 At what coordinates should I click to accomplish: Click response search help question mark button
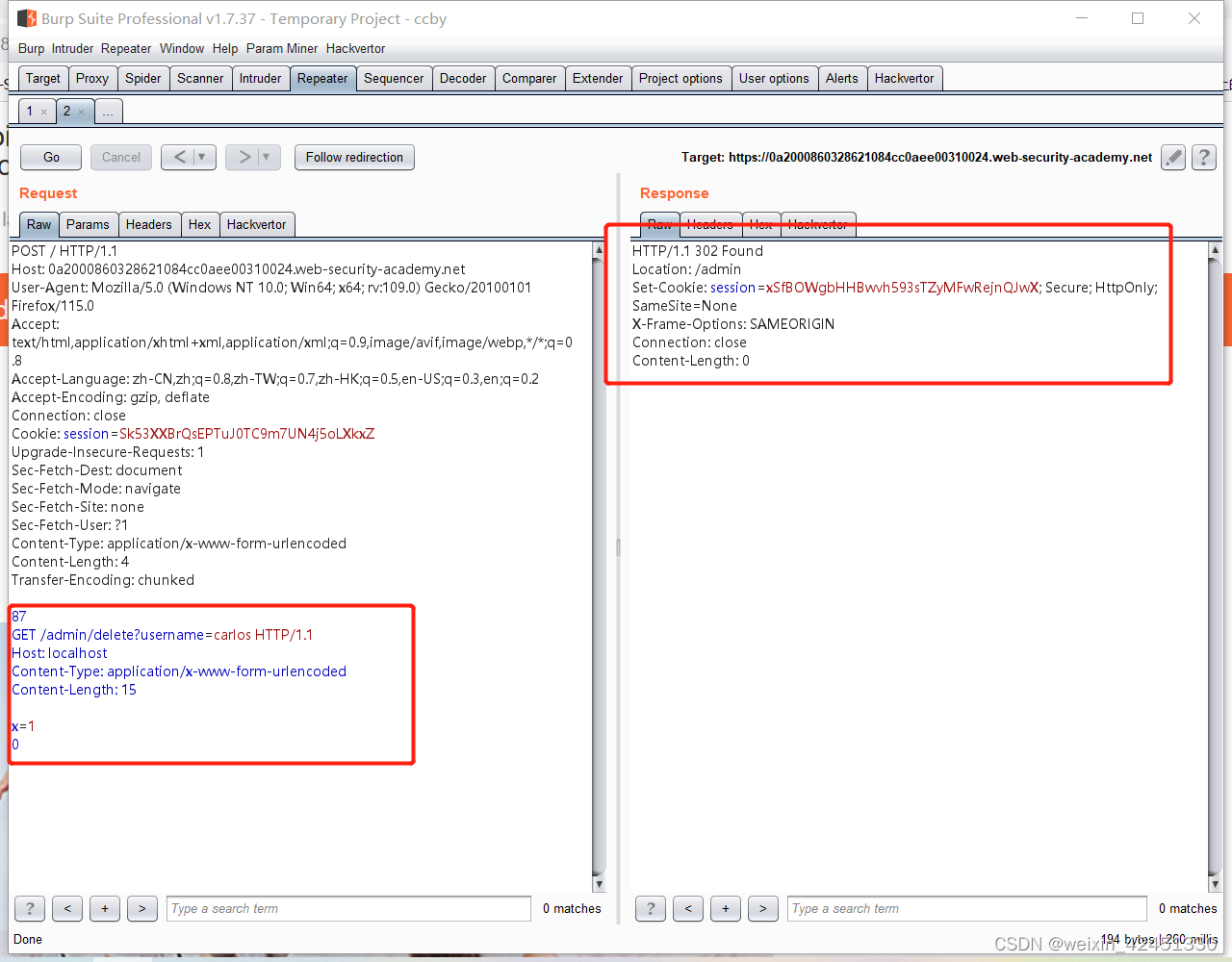[x=651, y=908]
